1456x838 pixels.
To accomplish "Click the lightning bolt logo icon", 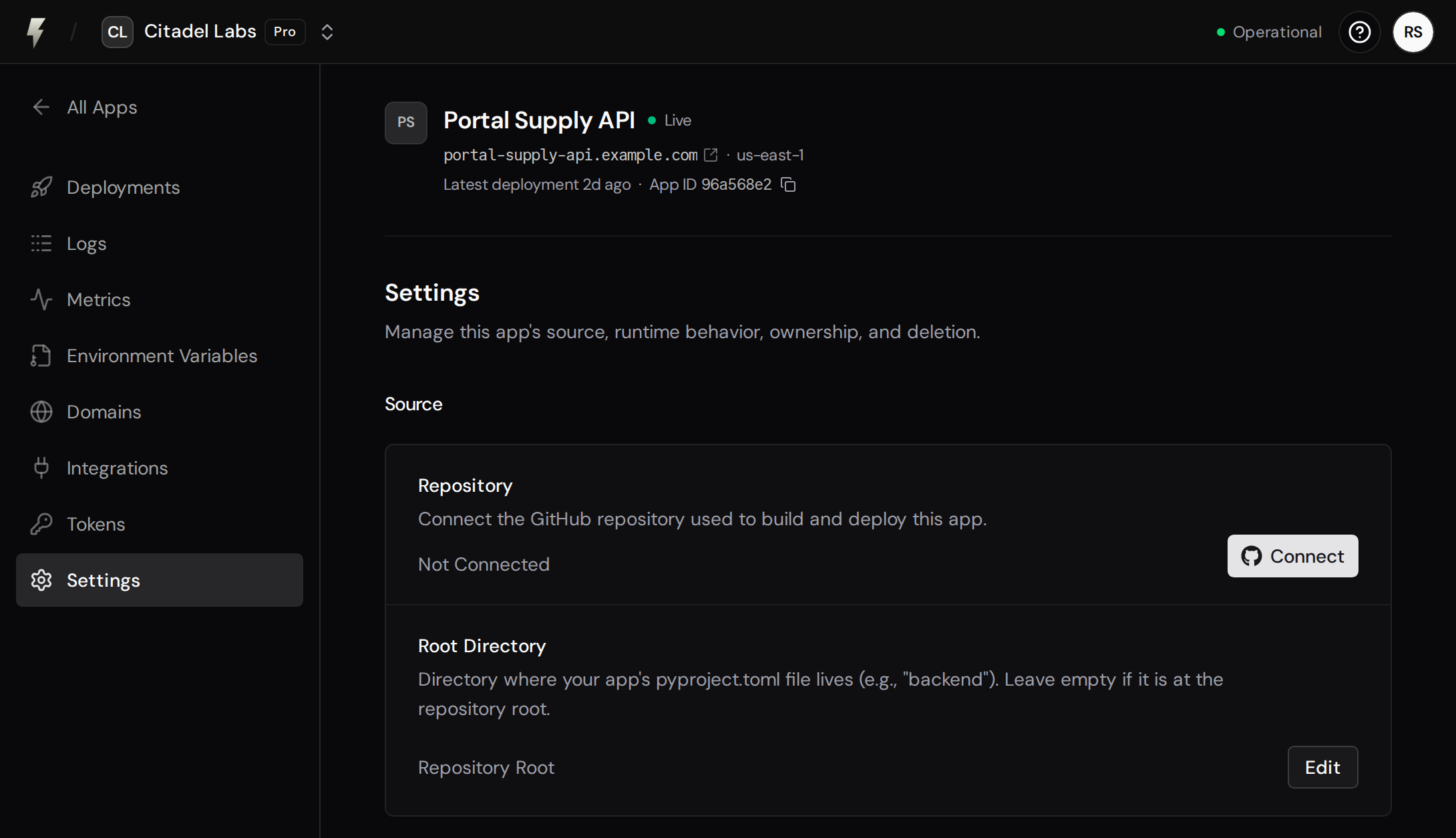I will click(36, 32).
